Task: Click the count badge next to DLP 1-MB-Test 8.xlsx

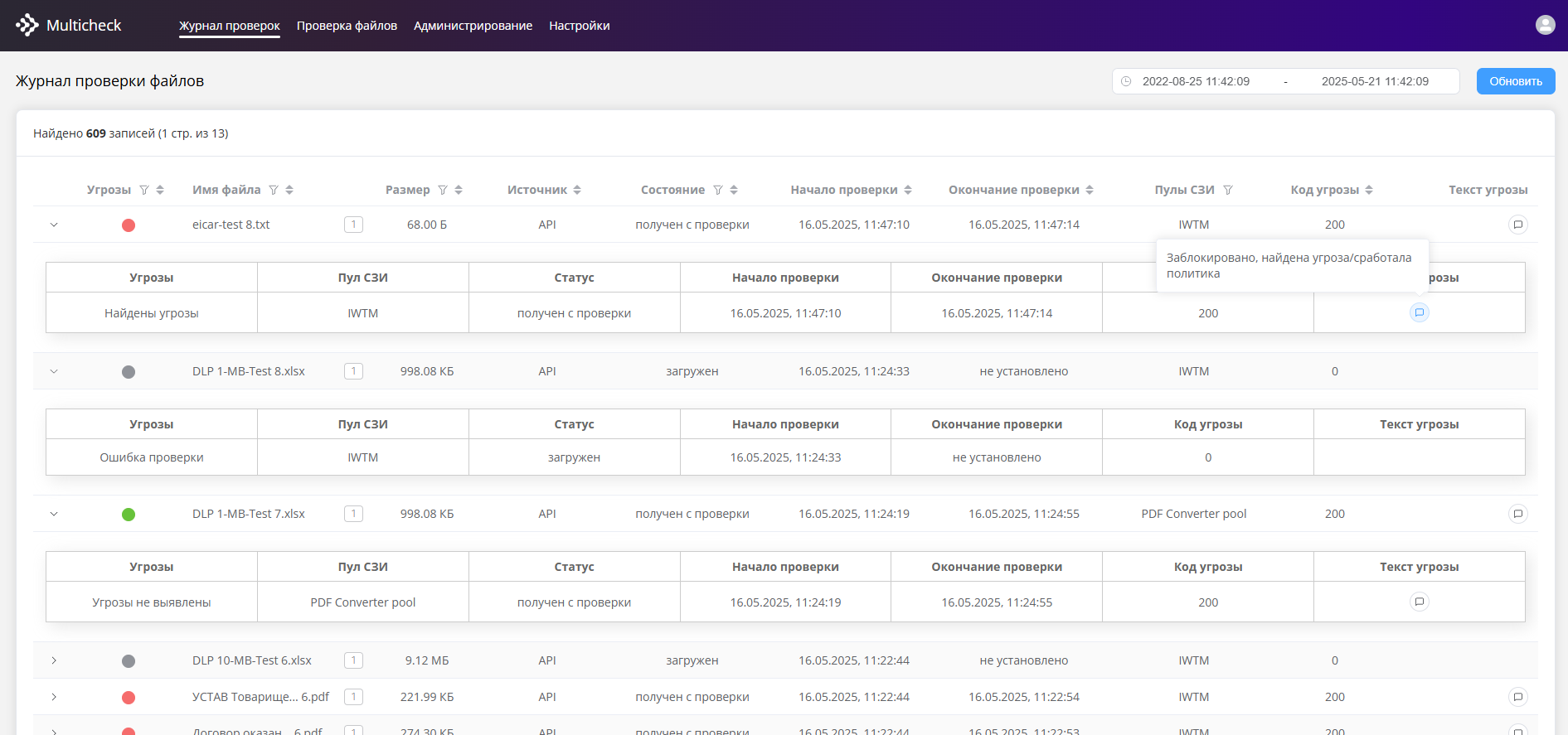Action: click(x=353, y=370)
